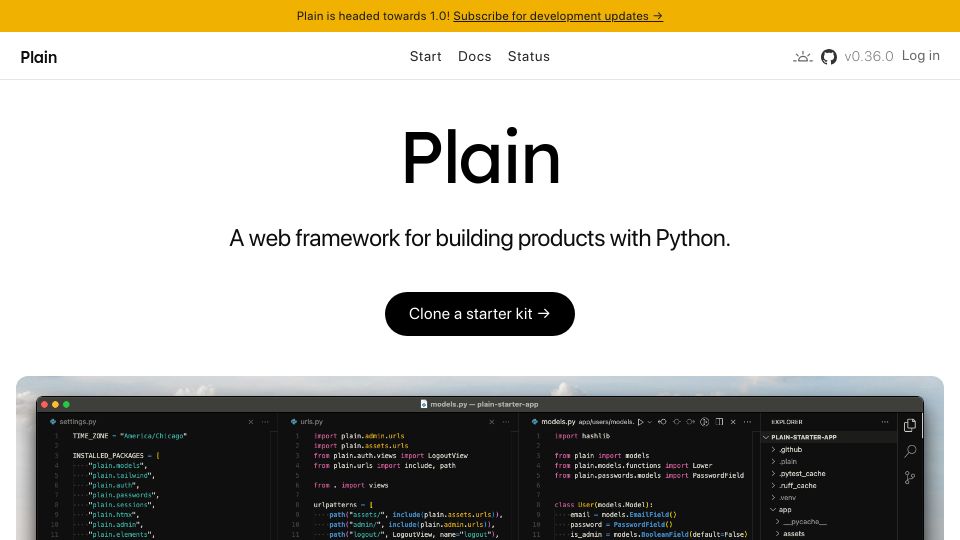Close the urls.py tab via its X

492,422
